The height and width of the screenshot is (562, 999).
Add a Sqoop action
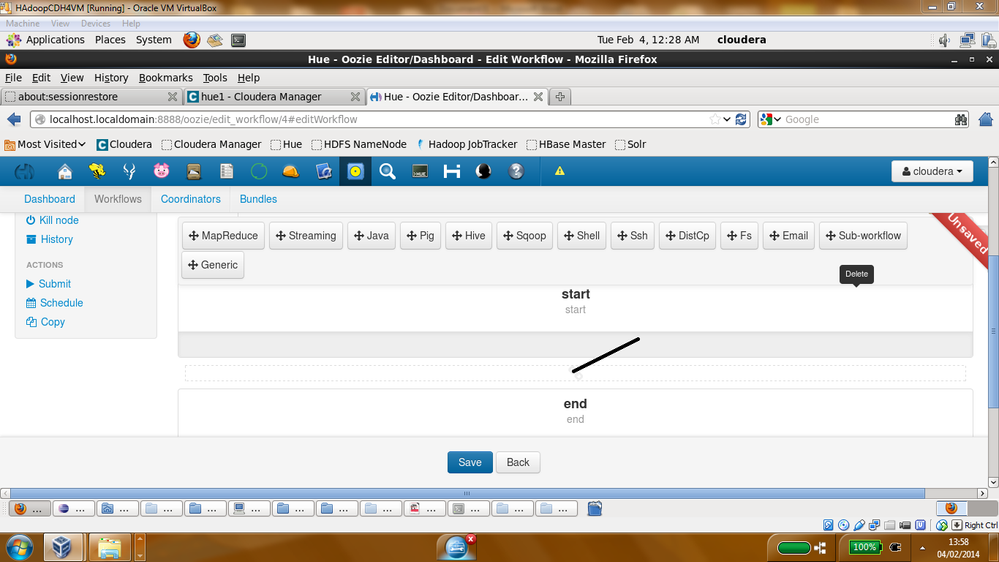click(524, 236)
